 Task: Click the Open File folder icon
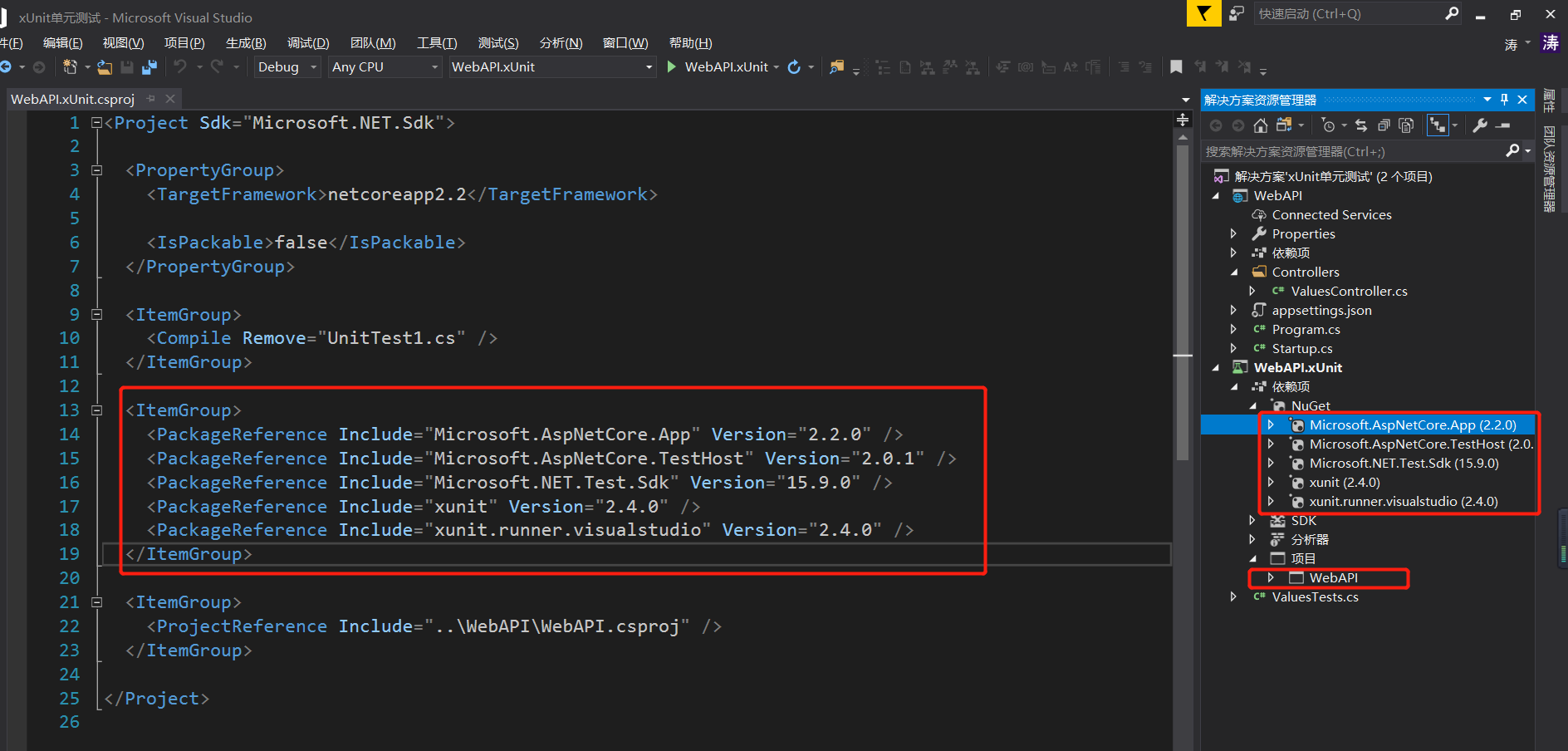coord(105,67)
